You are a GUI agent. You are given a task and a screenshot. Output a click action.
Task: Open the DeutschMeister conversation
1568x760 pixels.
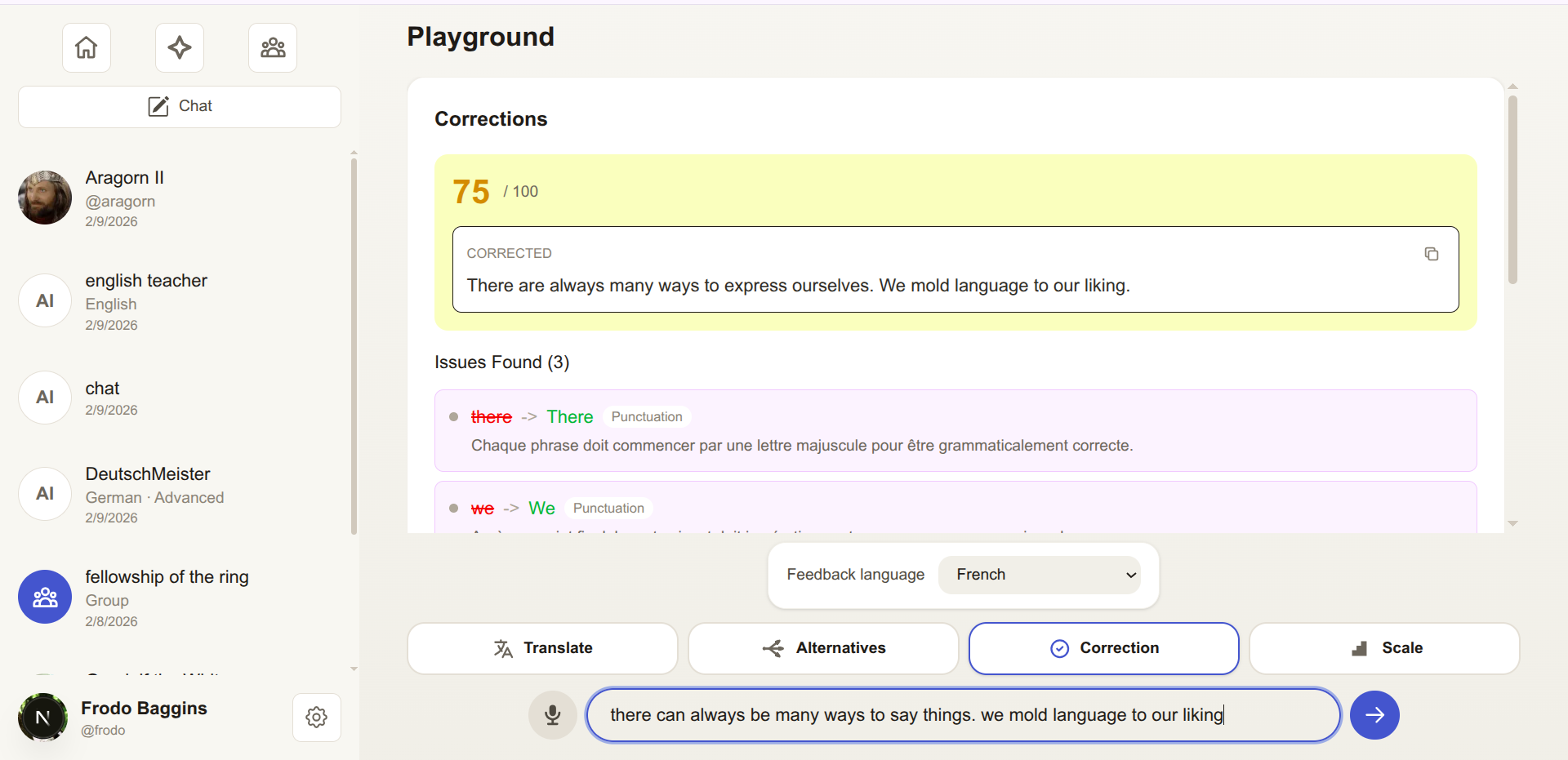click(148, 494)
